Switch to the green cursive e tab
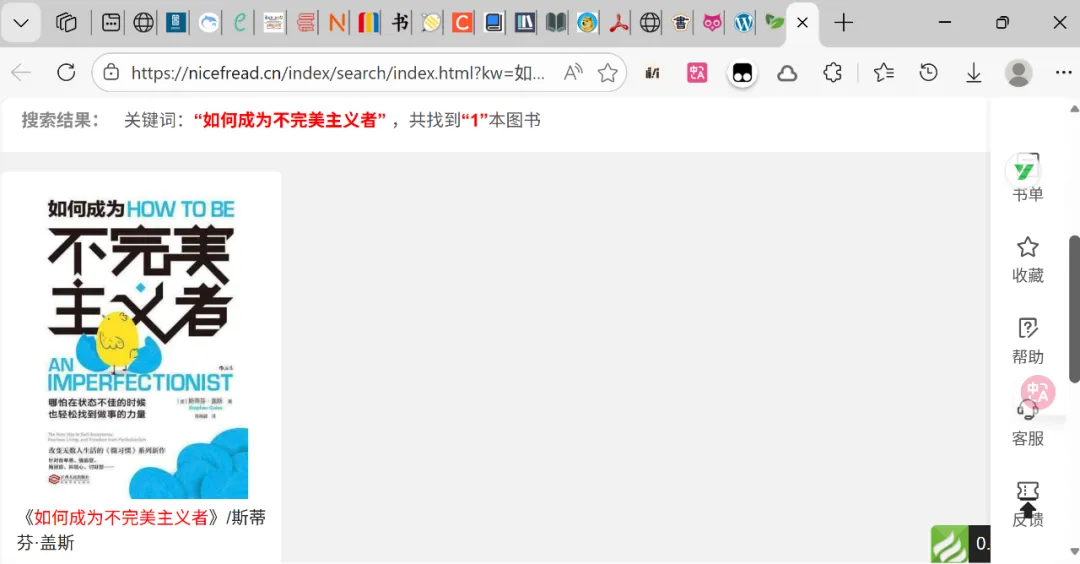 pyautogui.click(x=239, y=23)
